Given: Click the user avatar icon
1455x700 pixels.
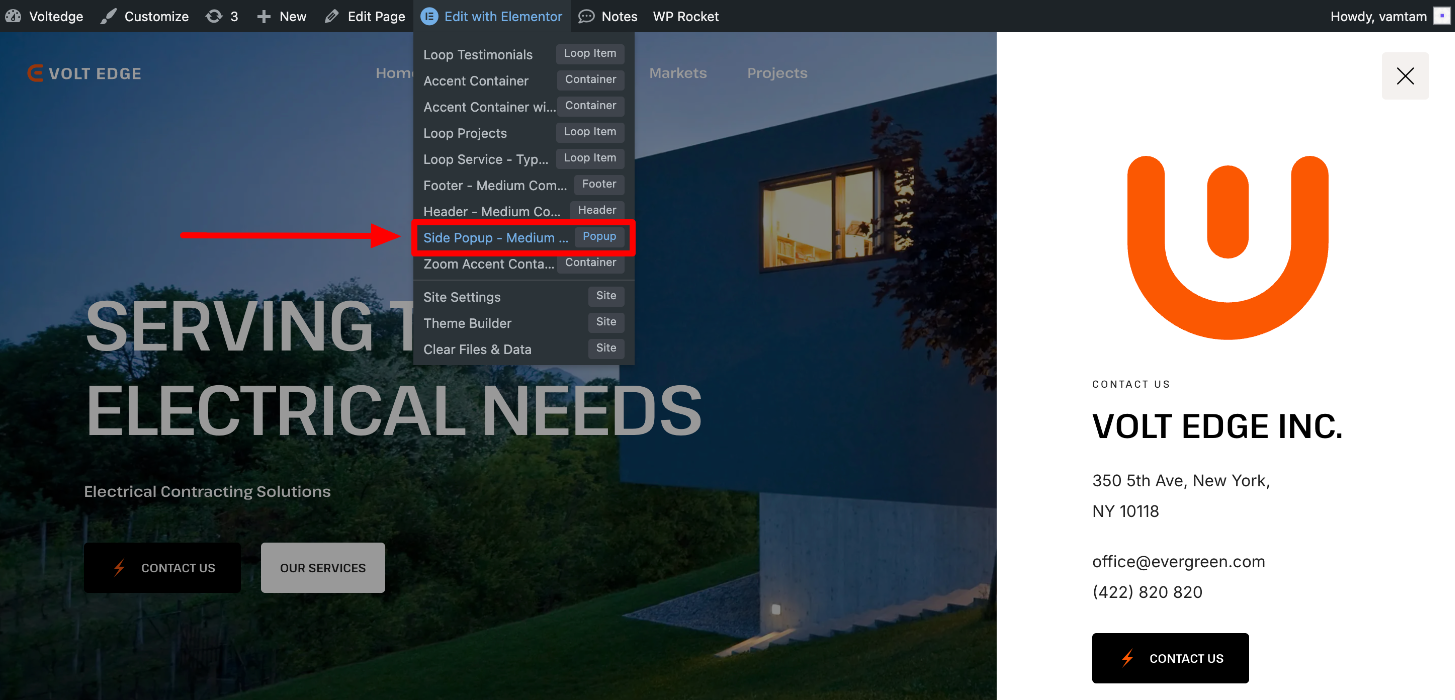Looking at the screenshot, I should (1441, 16).
